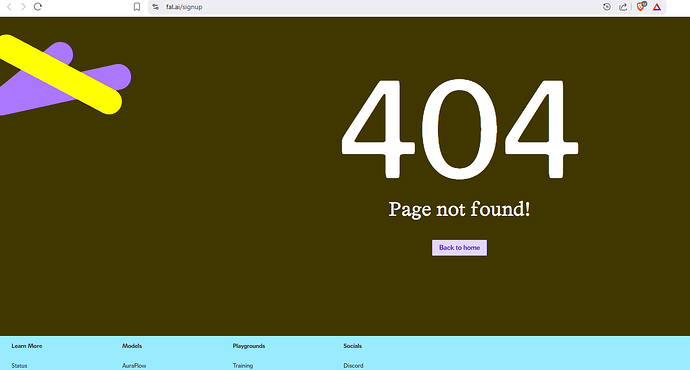Image resolution: width=690 pixels, height=370 pixels.
Task: Open the Training footer link
Action: 243,366
